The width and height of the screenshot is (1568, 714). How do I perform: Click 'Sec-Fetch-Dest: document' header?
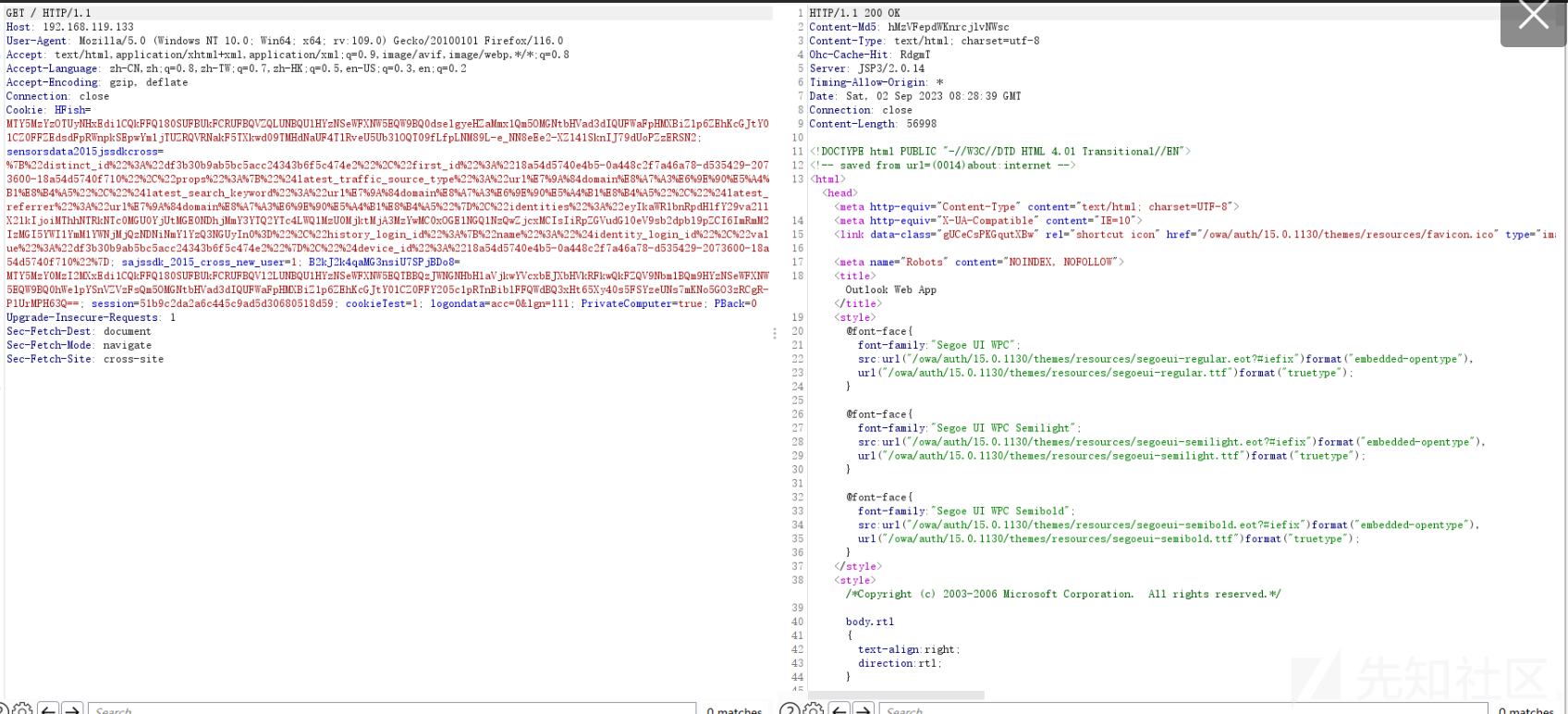point(79,331)
